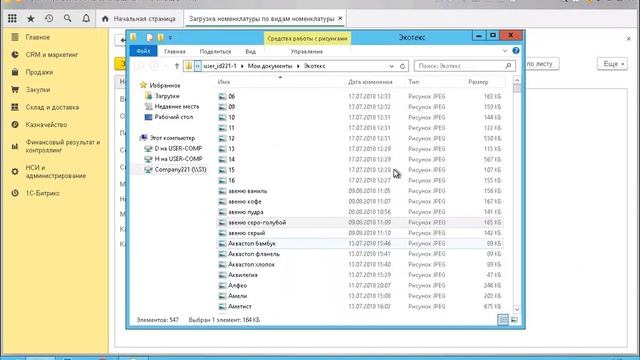Open the Главное section in sidebar
Viewport: 640px width, 360px height.
(x=38, y=37)
